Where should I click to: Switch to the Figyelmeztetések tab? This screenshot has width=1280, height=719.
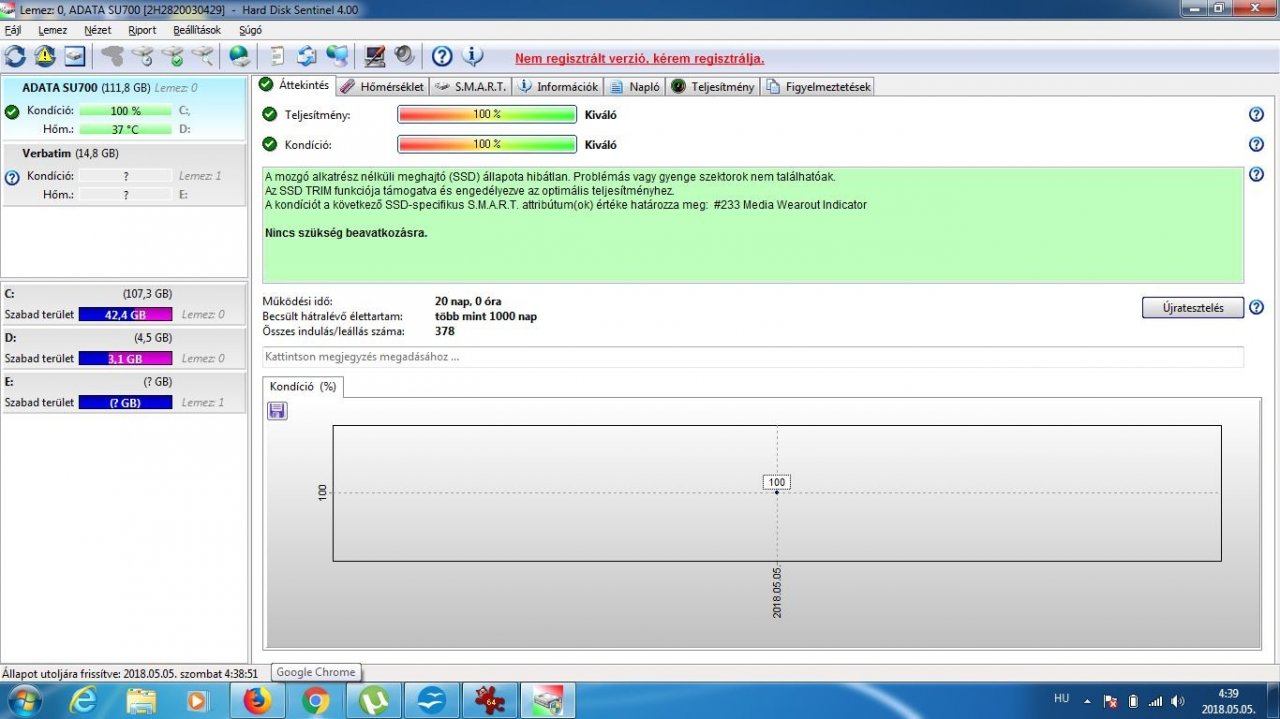pyautogui.click(x=818, y=87)
